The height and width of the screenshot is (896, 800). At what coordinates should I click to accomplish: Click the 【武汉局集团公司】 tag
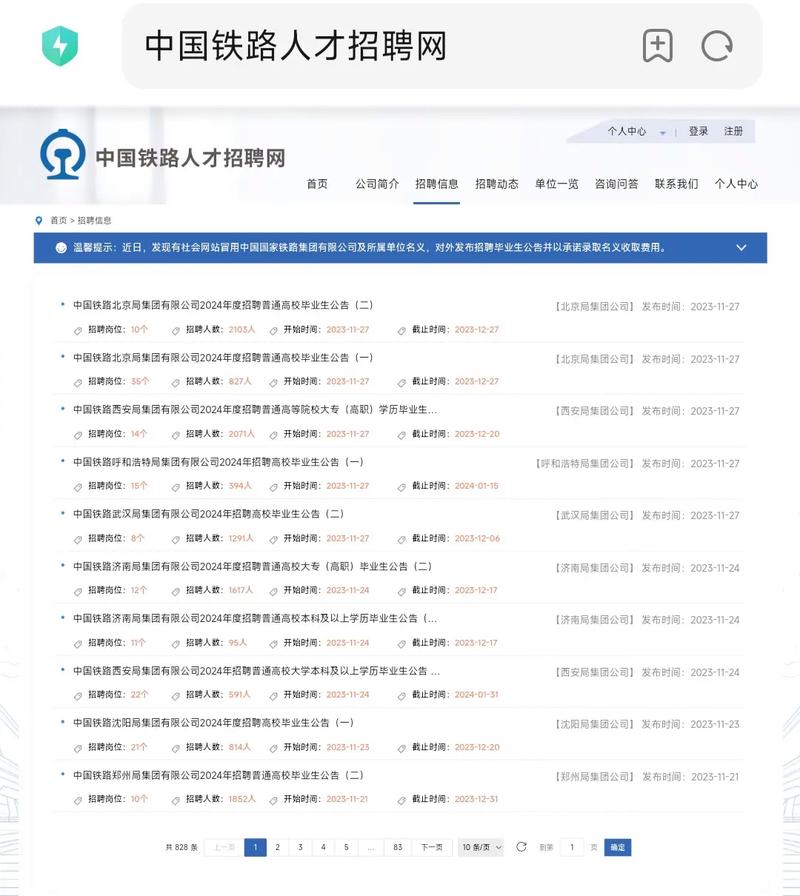(x=595, y=515)
